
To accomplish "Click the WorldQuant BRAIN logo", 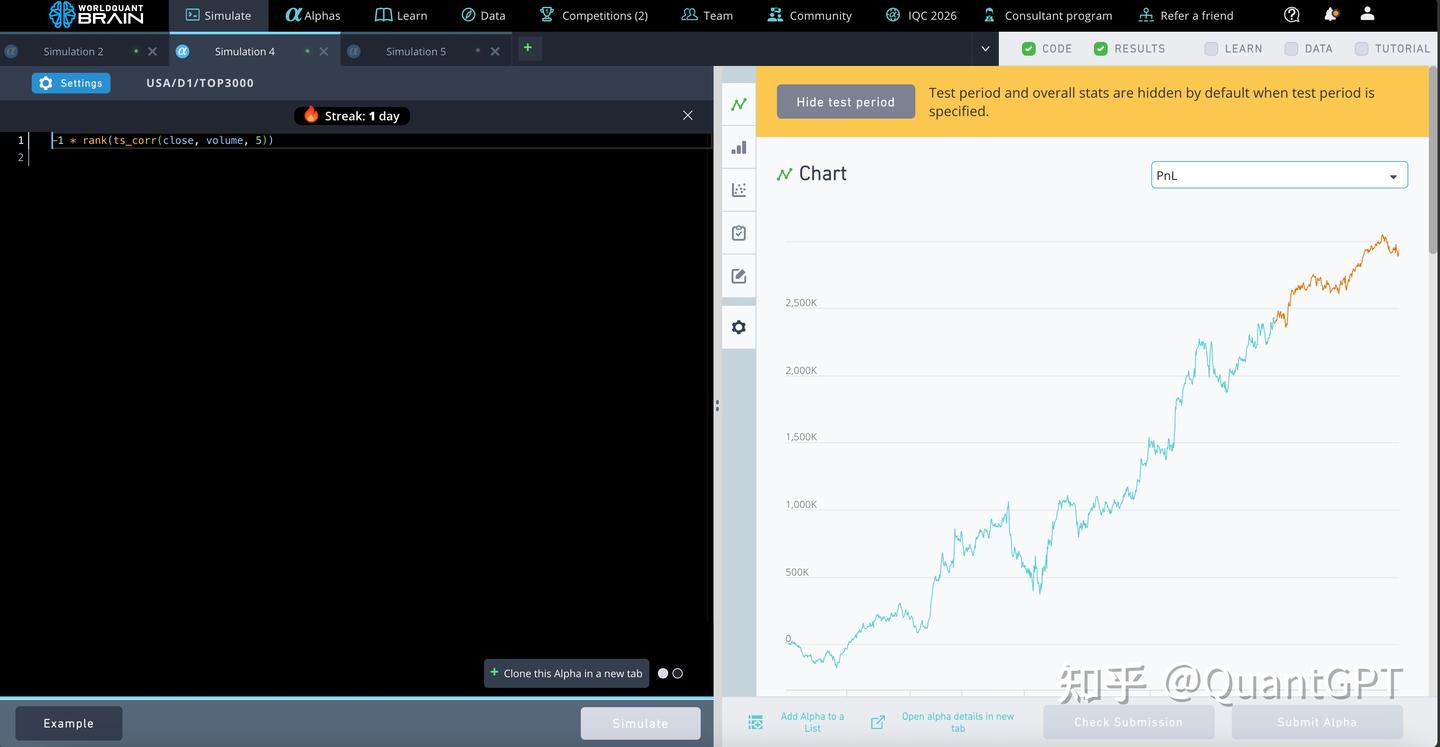I will coord(96,15).
